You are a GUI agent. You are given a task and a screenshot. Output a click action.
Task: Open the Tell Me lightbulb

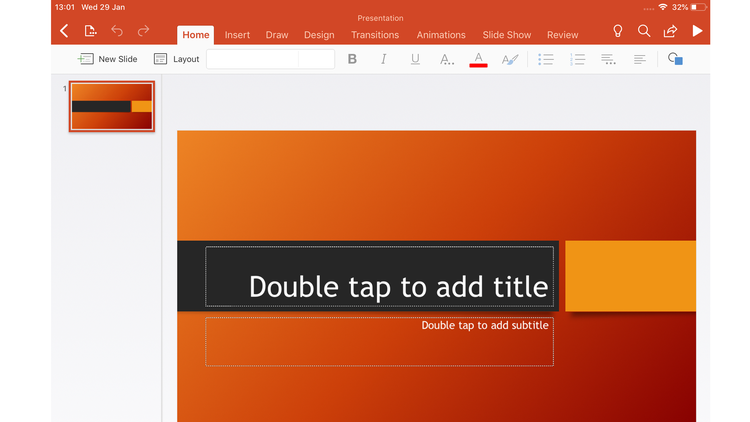(x=618, y=32)
